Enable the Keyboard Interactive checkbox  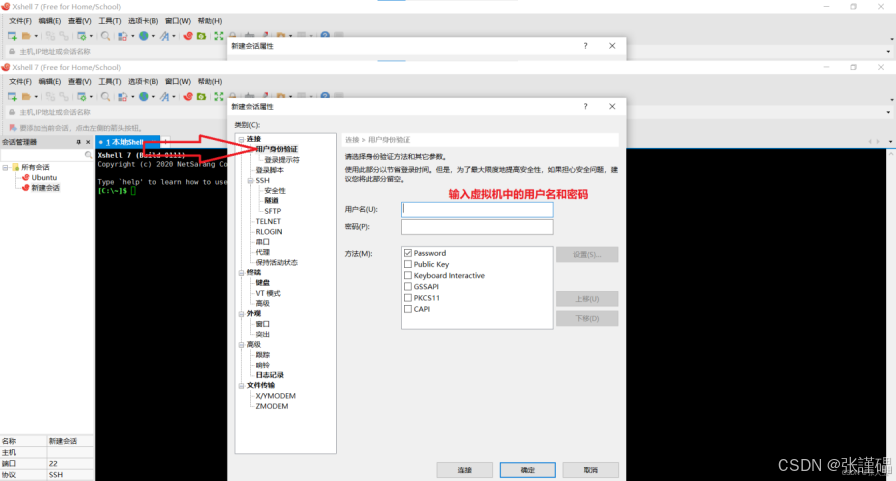click(x=408, y=275)
